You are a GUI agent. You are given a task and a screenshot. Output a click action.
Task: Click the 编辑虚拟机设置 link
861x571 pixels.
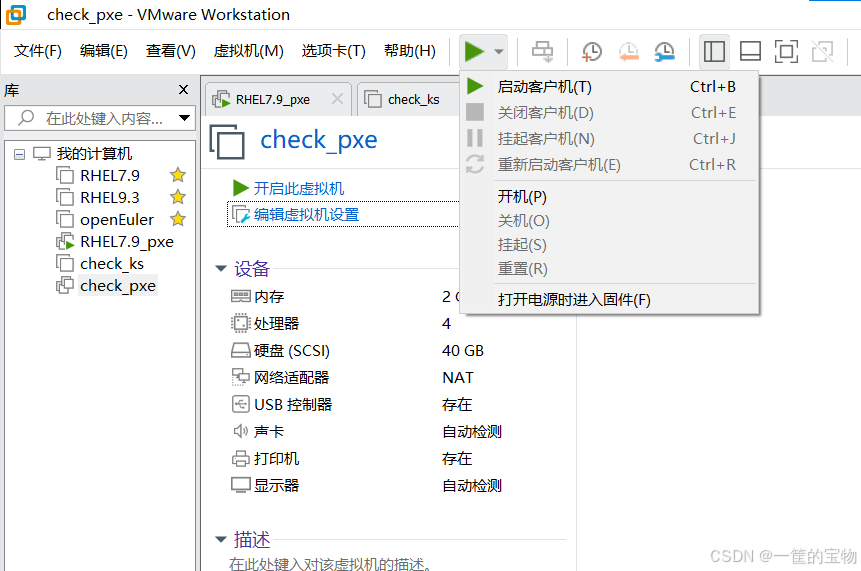coord(306,215)
